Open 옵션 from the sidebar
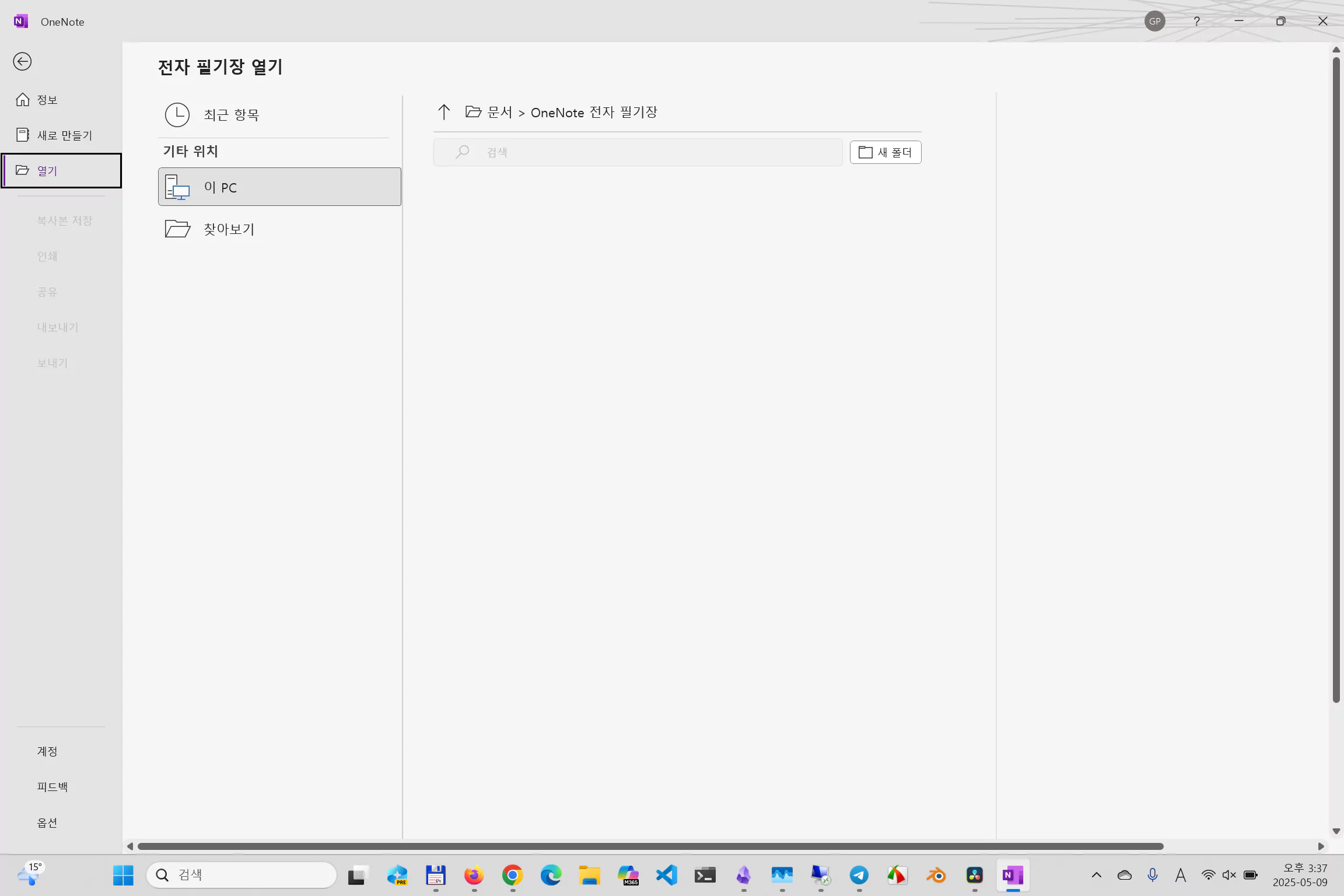This screenshot has width=1344, height=896. coord(61,822)
